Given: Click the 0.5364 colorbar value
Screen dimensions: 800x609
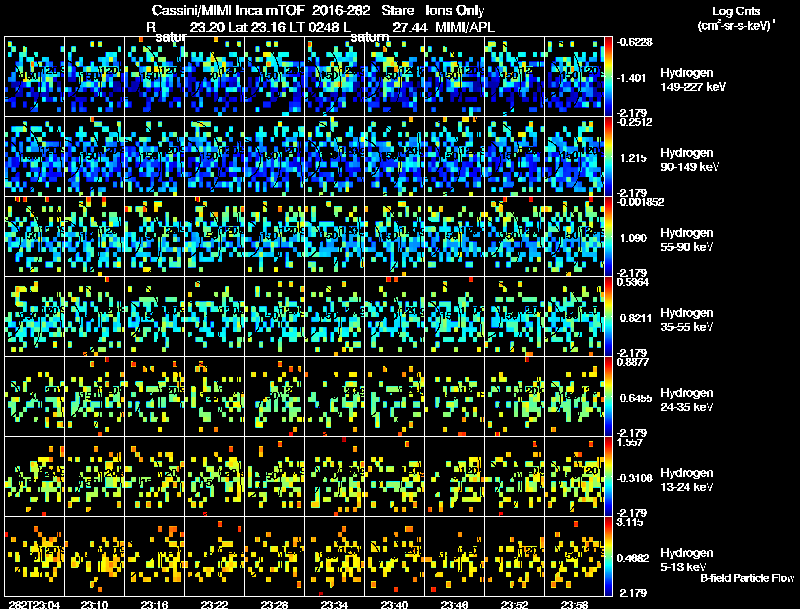Looking at the screenshot, I should pyautogui.click(x=633, y=282).
